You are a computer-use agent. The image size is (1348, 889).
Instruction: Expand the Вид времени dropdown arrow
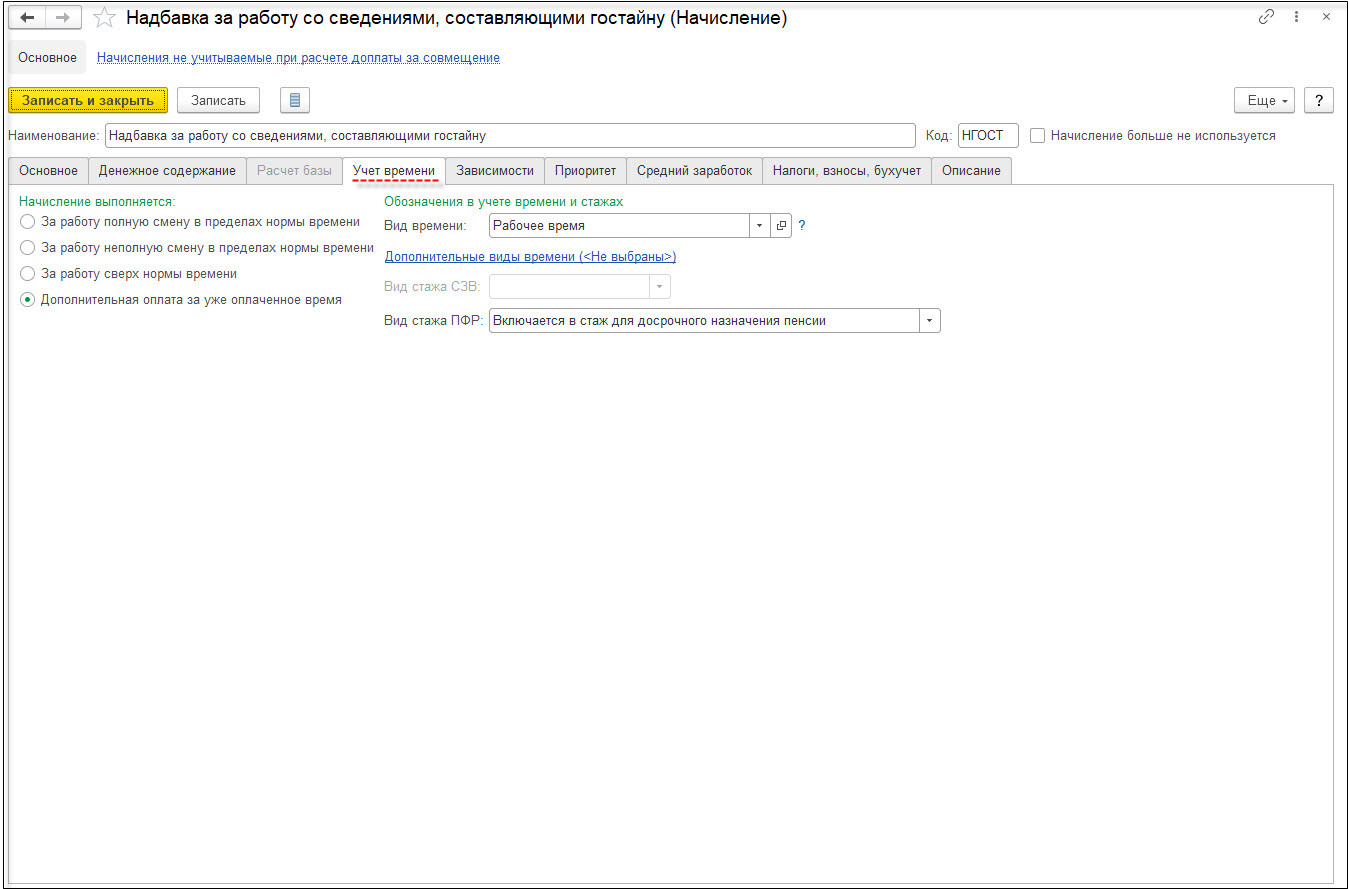coord(760,226)
